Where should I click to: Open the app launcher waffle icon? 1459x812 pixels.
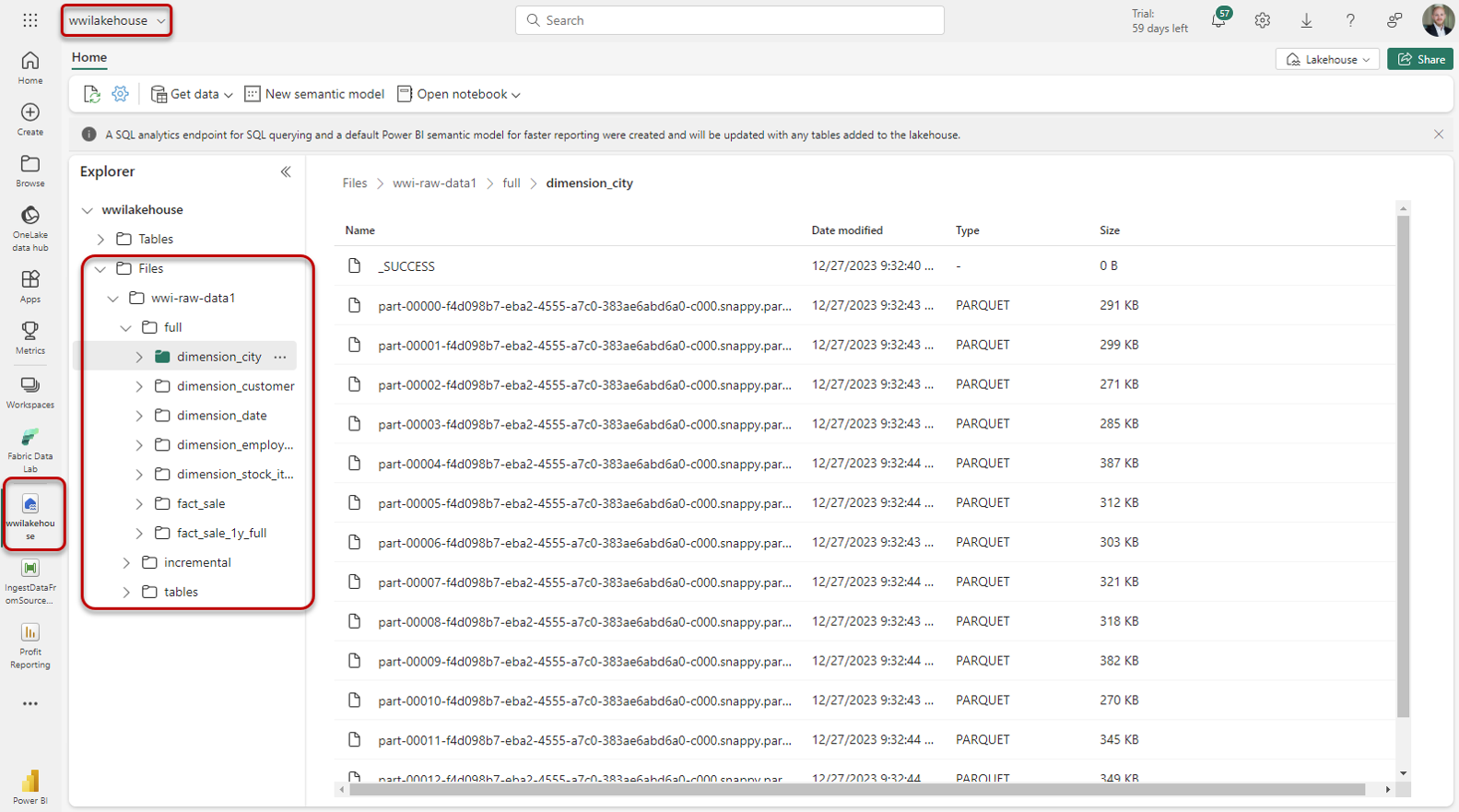[x=30, y=20]
